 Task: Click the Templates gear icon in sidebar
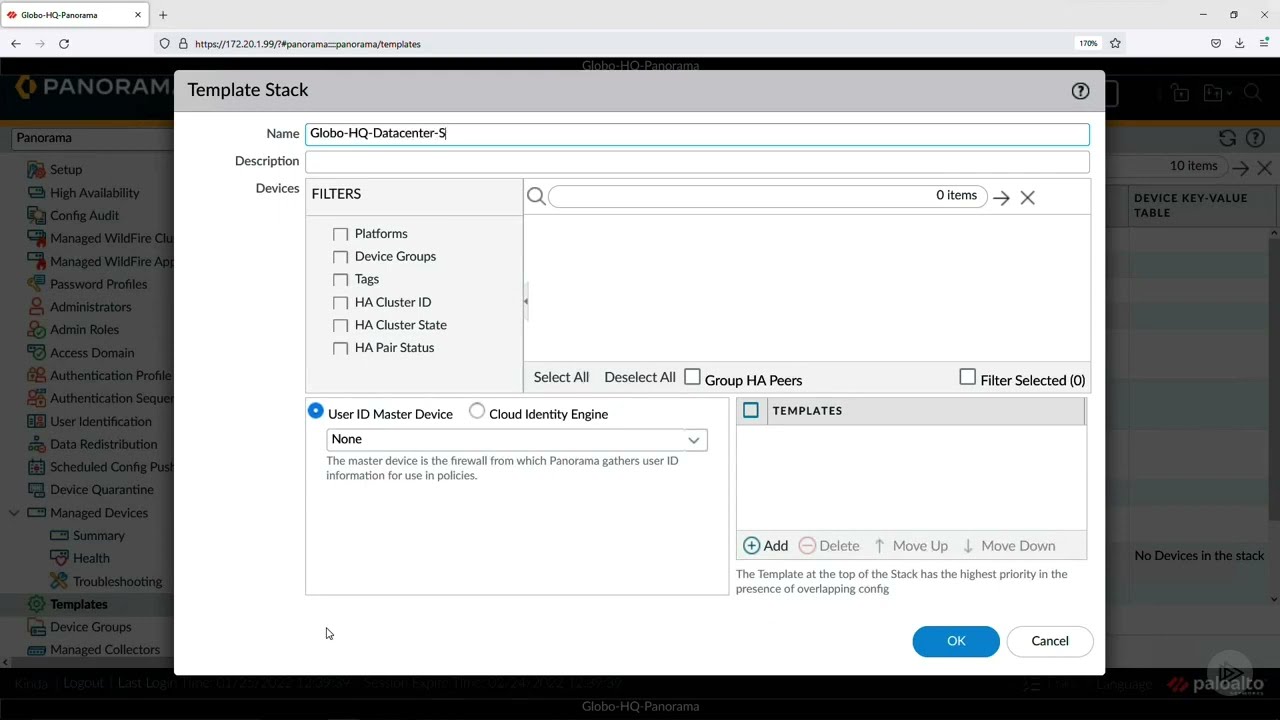point(36,604)
